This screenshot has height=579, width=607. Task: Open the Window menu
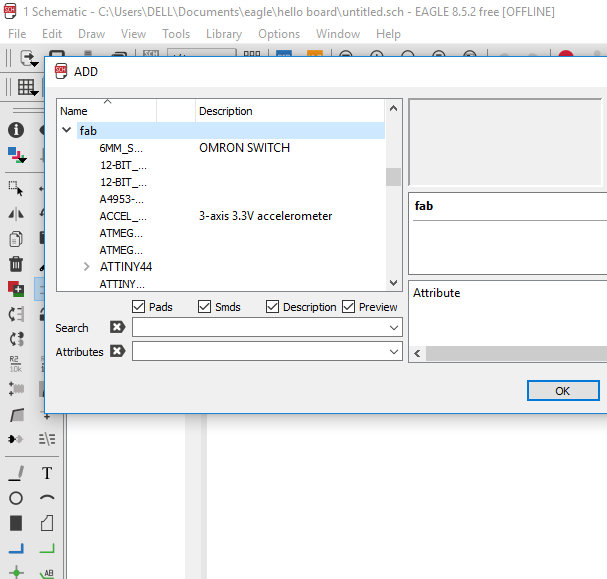click(x=338, y=34)
